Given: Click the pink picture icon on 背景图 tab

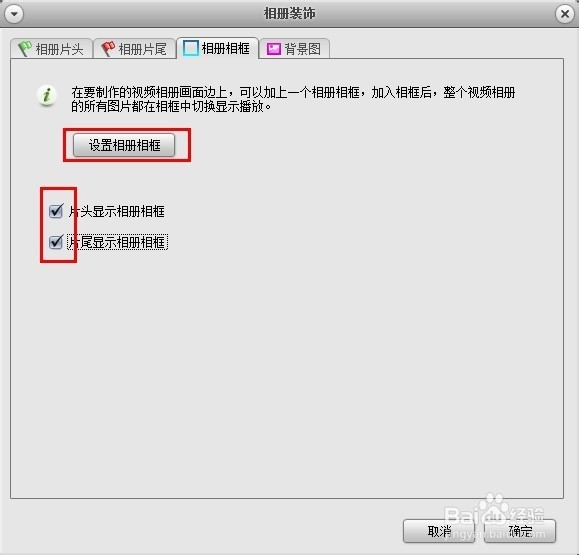Looking at the screenshot, I should (274, 49).
